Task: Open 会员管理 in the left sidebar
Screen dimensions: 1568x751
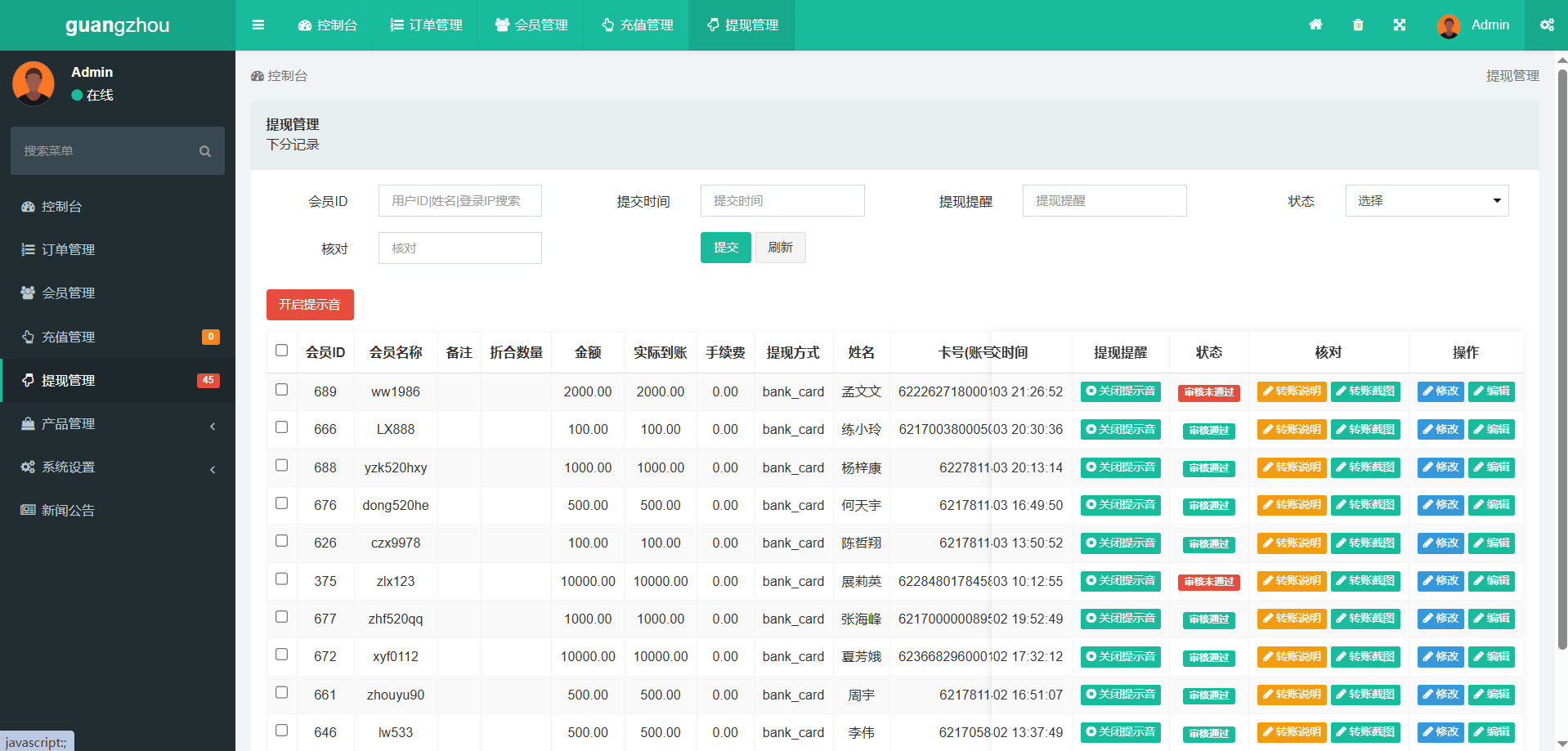Action: pyautogui.click(x=118, y=293)
